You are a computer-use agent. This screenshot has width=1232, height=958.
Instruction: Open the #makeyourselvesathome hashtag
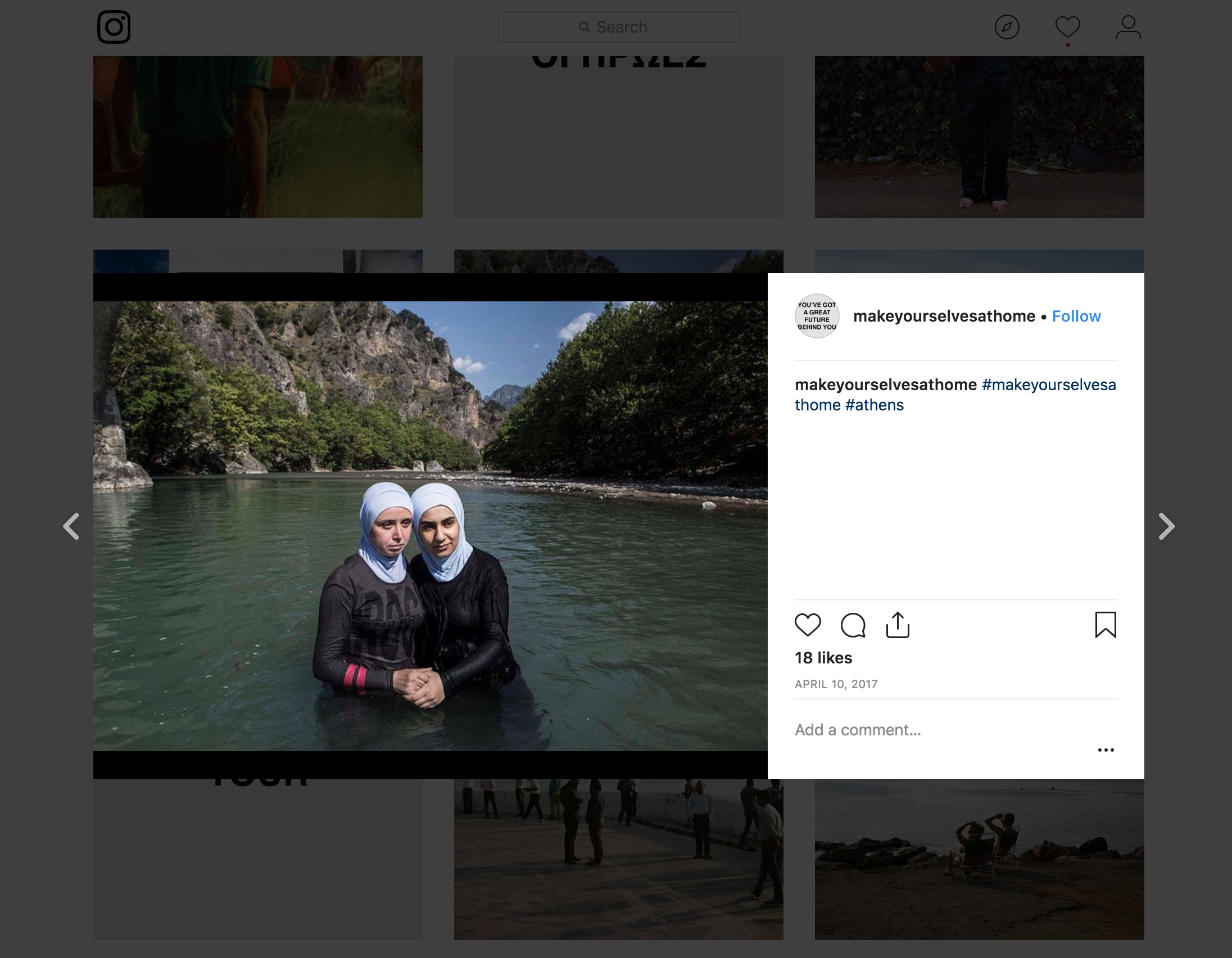[x=1049, y=385]
